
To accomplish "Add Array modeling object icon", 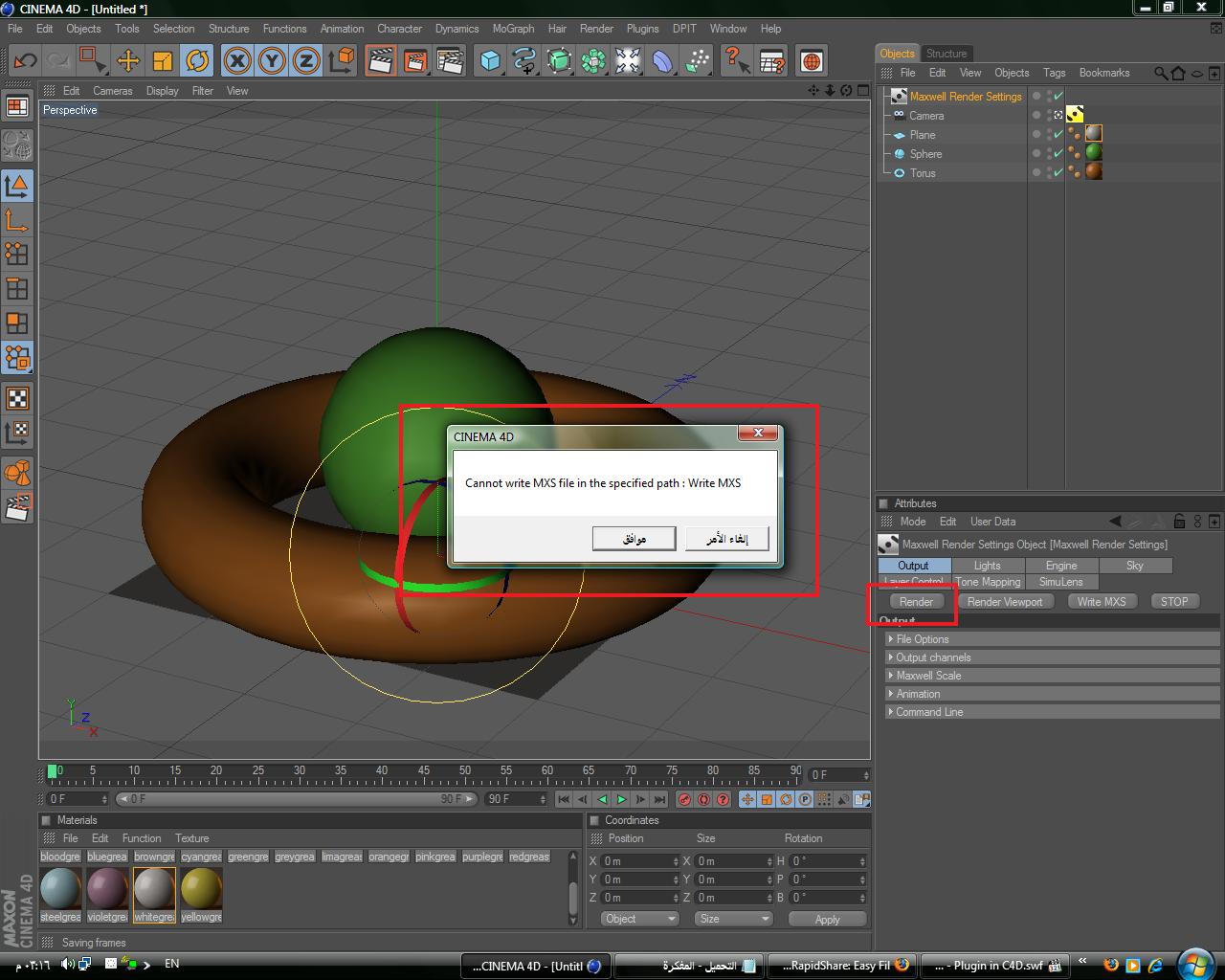I will (593, 61).
